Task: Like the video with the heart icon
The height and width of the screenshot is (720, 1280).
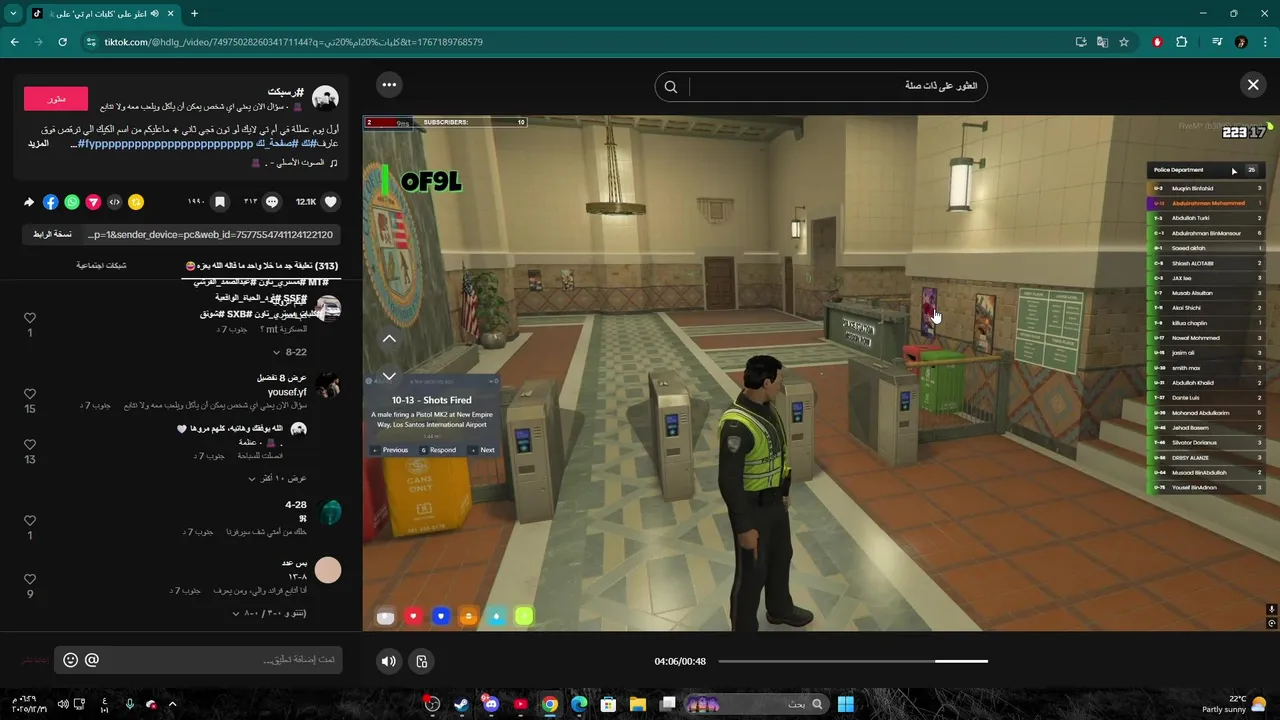Action: click(x=331, y=202)
